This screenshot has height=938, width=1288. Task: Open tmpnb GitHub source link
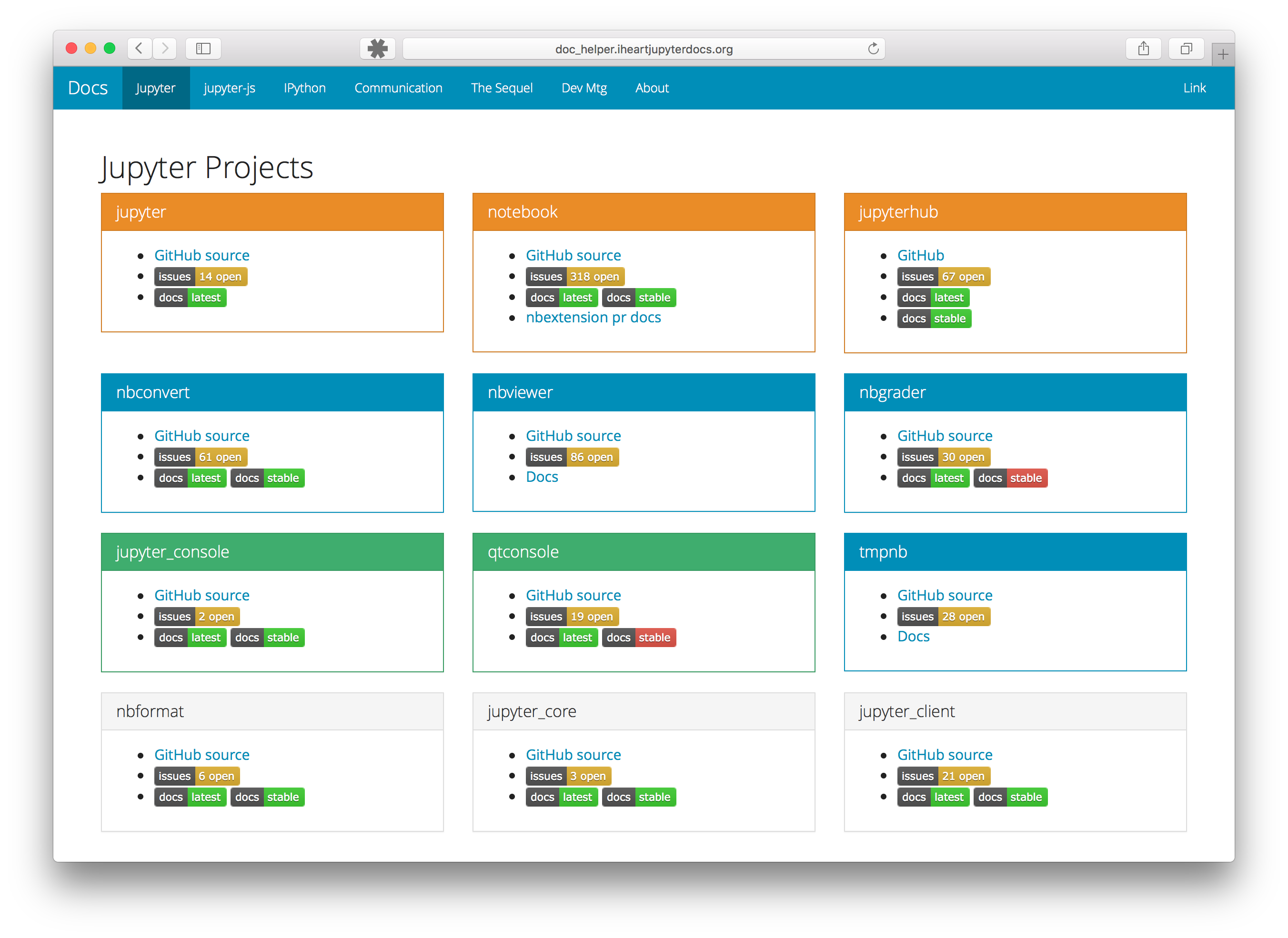click(945, 595)
